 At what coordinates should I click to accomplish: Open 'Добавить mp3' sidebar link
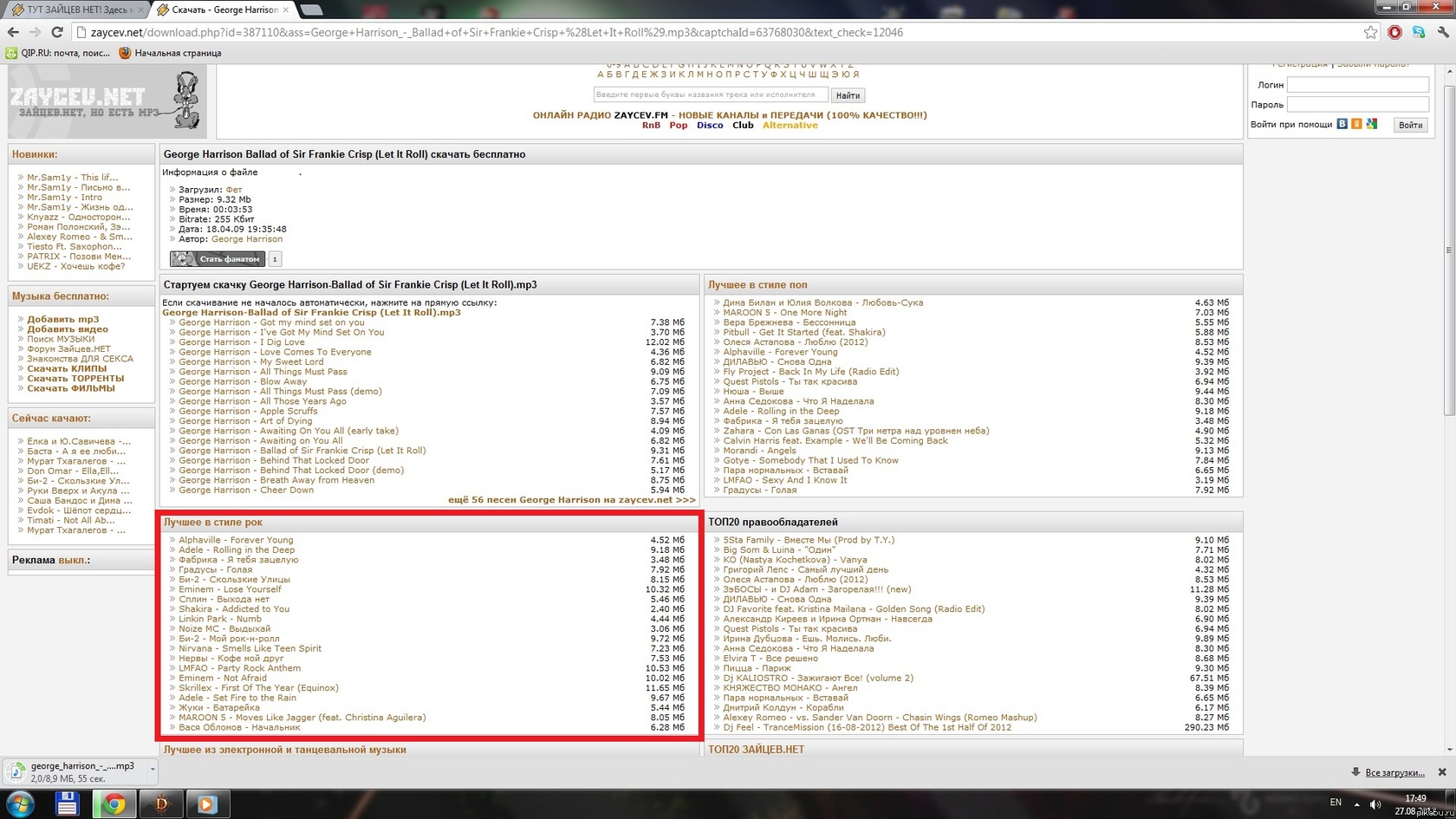(63, 320)
